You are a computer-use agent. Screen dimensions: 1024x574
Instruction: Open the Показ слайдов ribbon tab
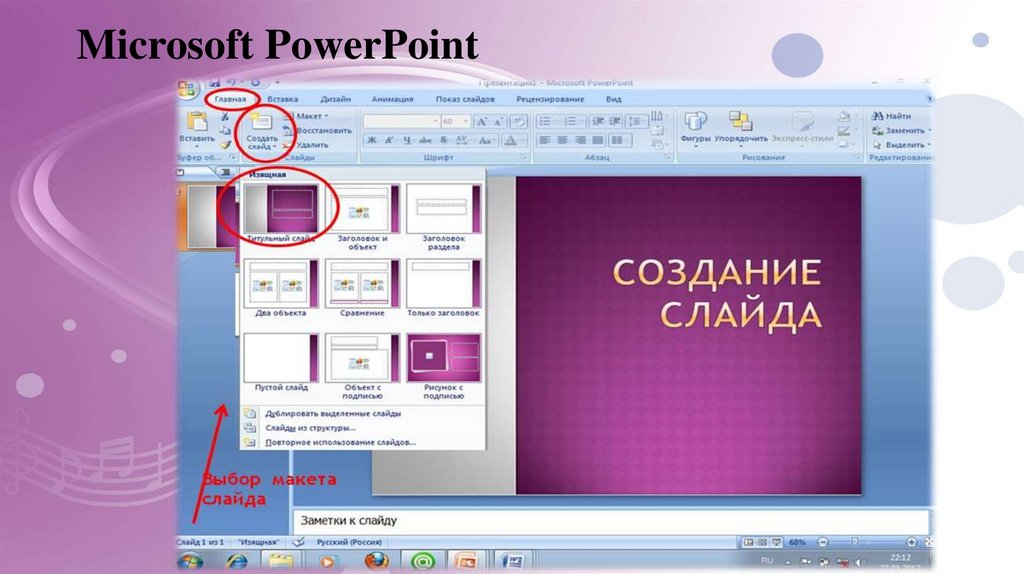465,99
